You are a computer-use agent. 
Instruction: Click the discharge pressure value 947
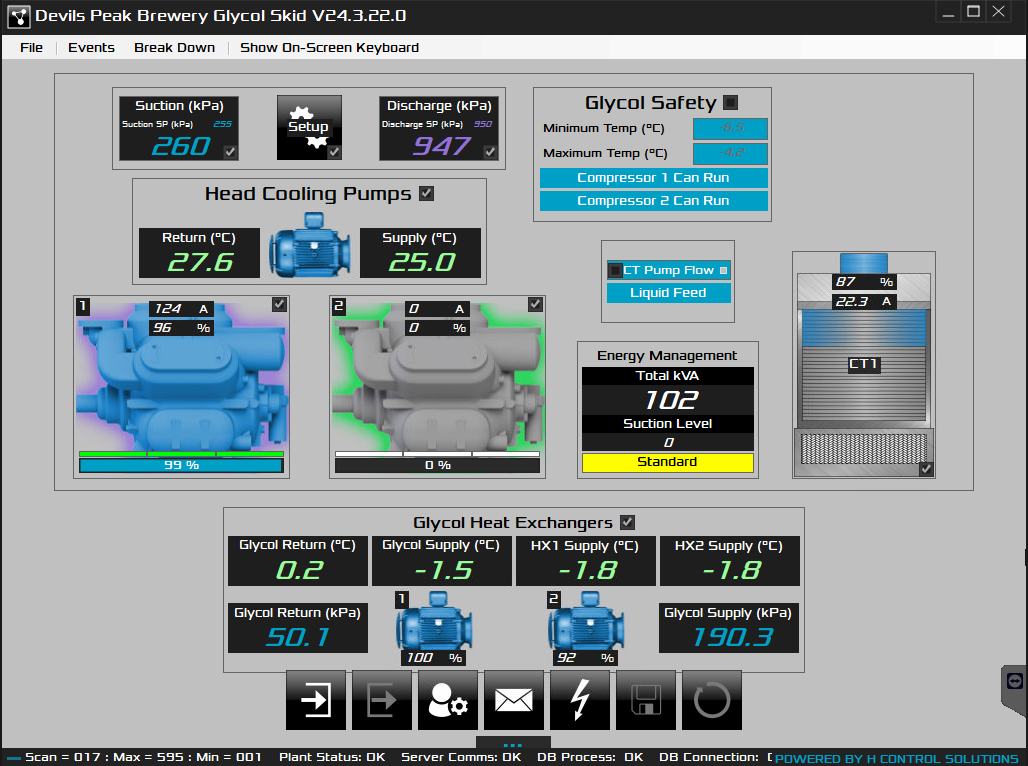(441, 146)
